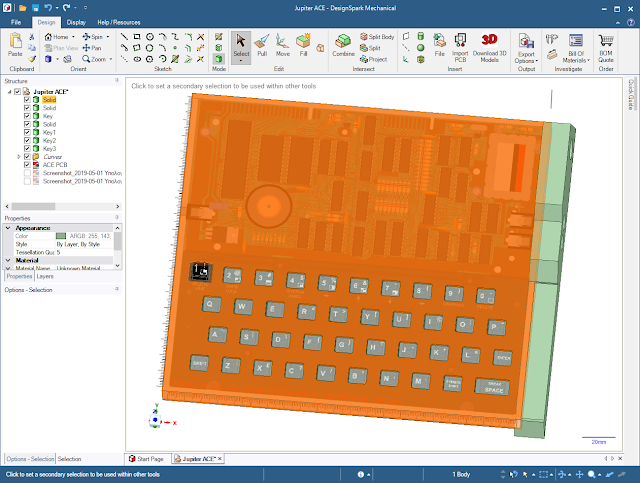Image resolution: width=640 pixels, height=483 pixels.
Task: Open the Help question mark icon
Action: (x=631, y=22)
